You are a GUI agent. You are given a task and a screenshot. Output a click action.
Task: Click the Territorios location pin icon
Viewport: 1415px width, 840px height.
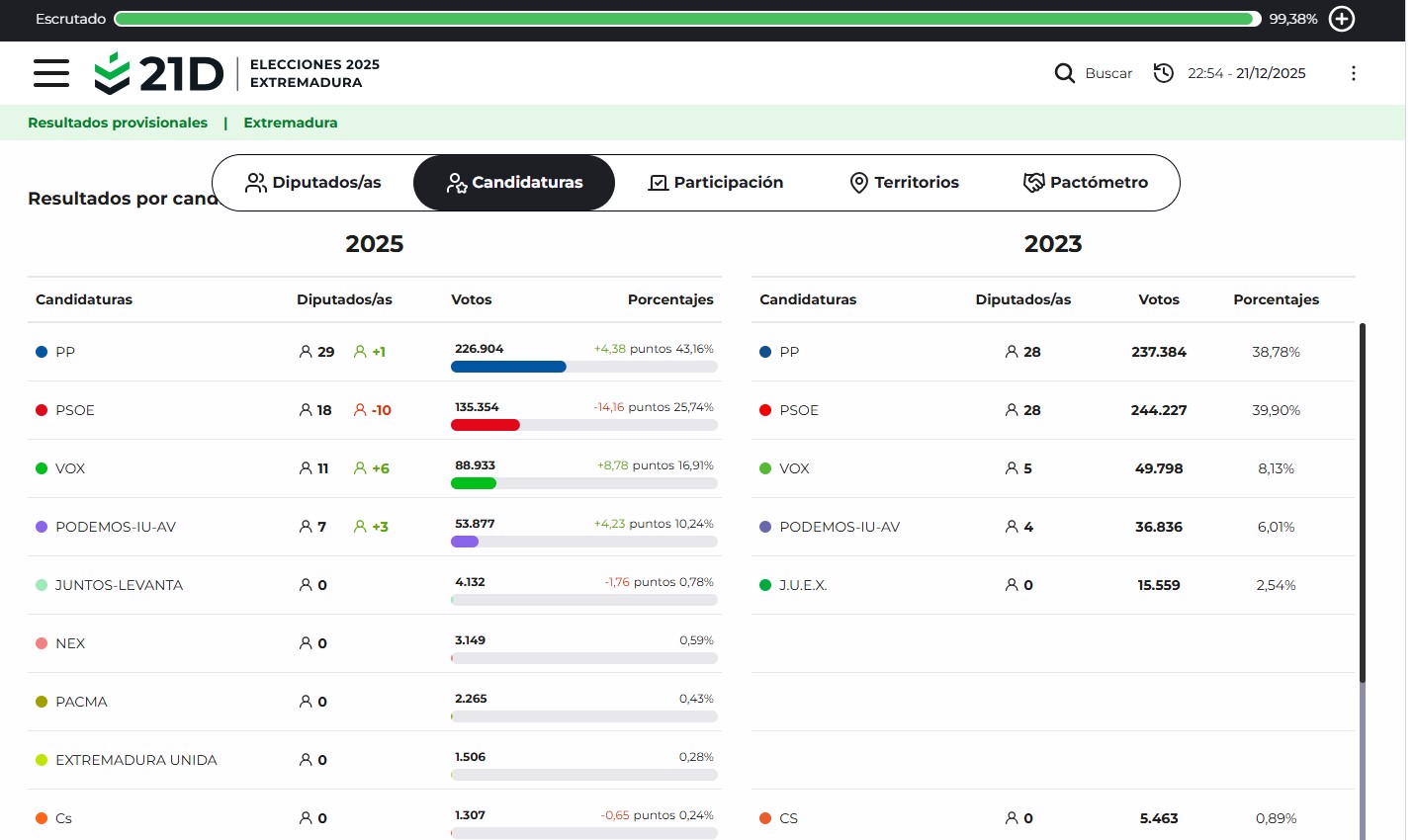pos(858,183)
